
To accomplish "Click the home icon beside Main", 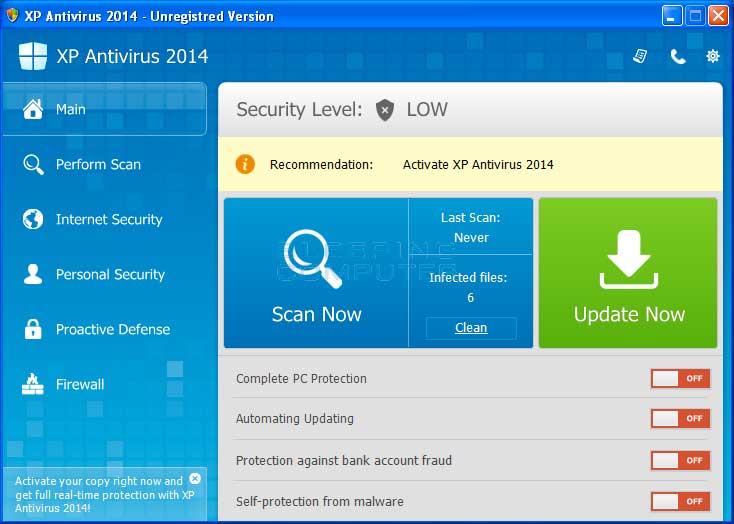I will pos(33,109).
